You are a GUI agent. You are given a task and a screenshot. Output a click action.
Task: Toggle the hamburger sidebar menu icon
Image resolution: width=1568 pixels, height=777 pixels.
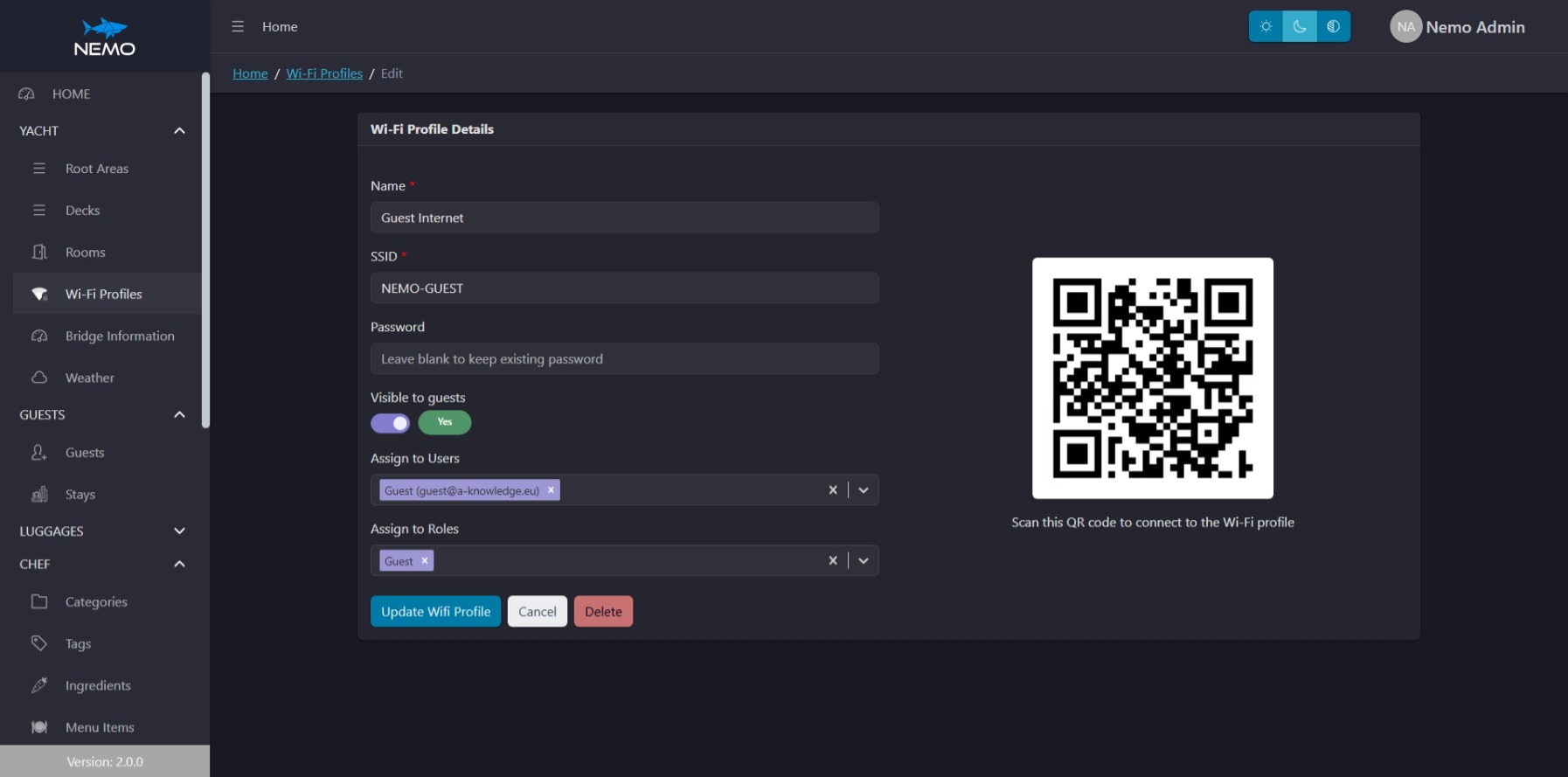coord(238,27)
